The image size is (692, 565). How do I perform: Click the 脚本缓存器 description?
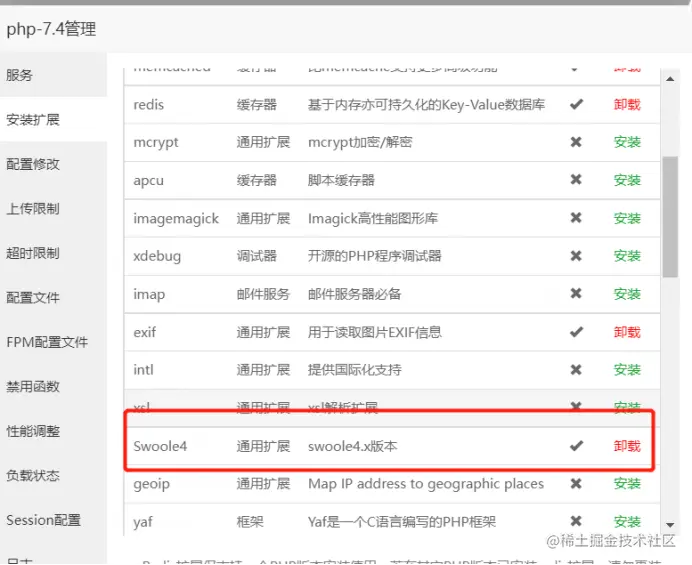341,180
